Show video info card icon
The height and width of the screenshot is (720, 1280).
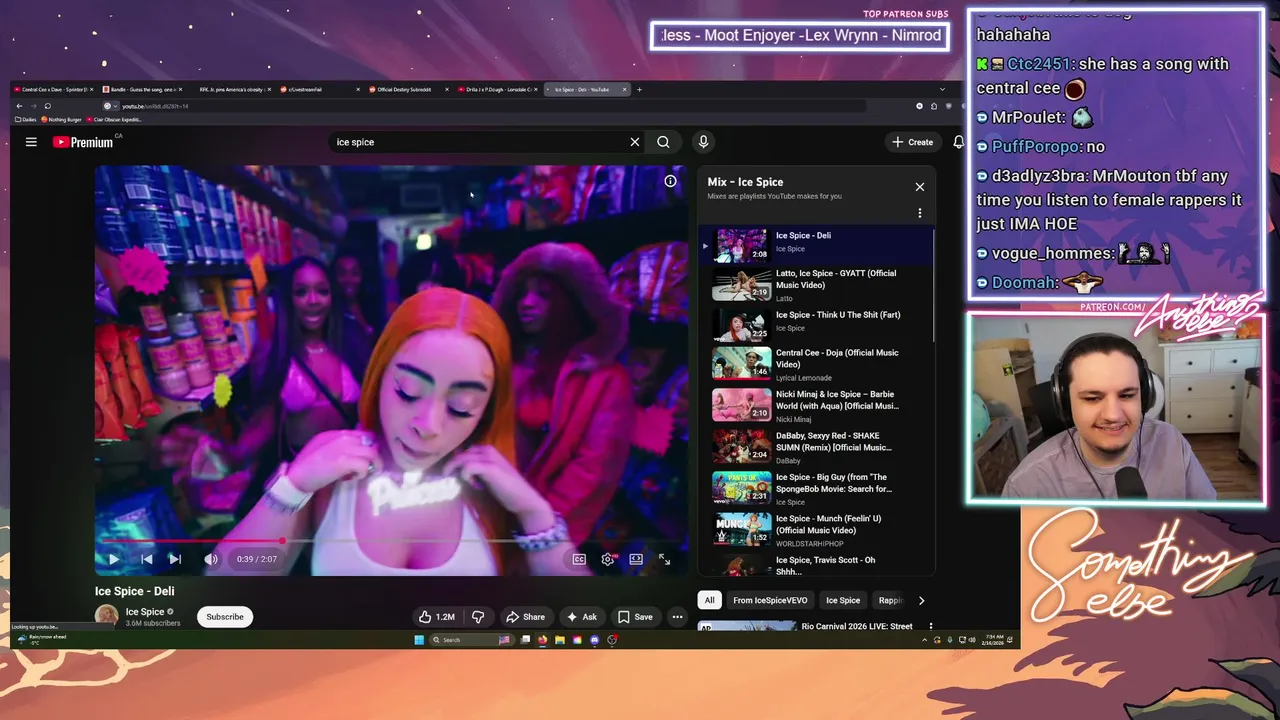670,181
